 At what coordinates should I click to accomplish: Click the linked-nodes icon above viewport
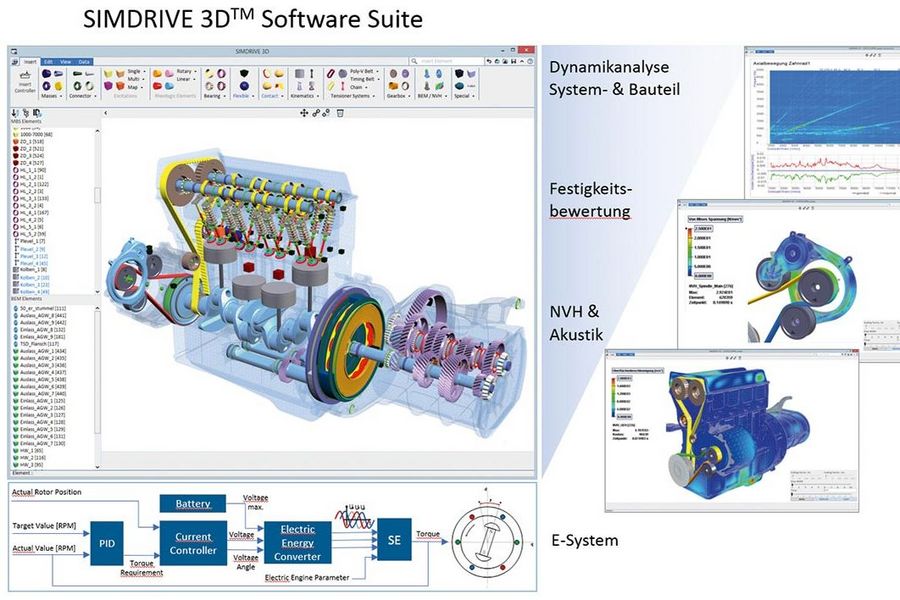click(316, 113)
